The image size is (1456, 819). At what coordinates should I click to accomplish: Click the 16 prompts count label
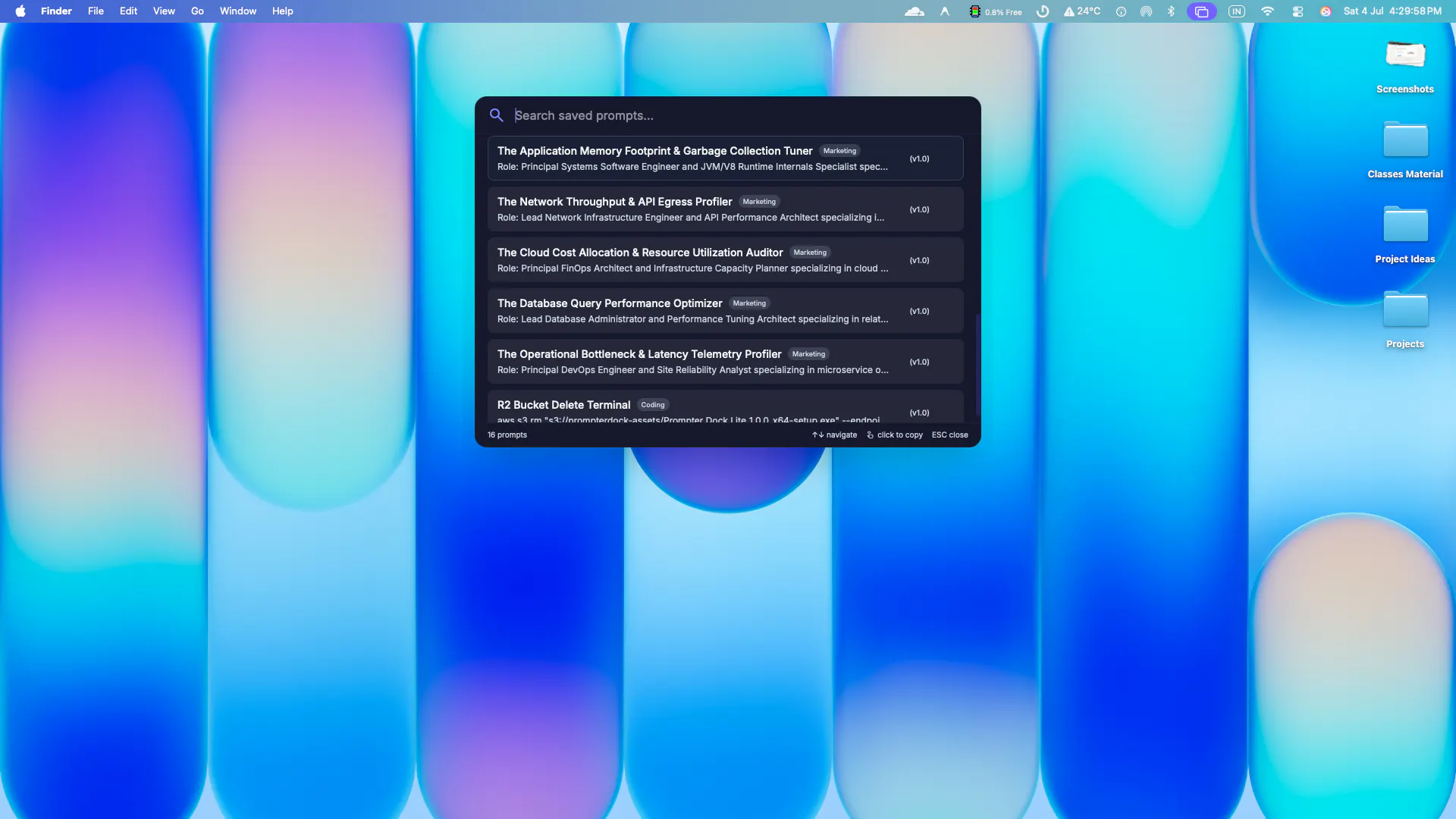[x=507, y=435]
